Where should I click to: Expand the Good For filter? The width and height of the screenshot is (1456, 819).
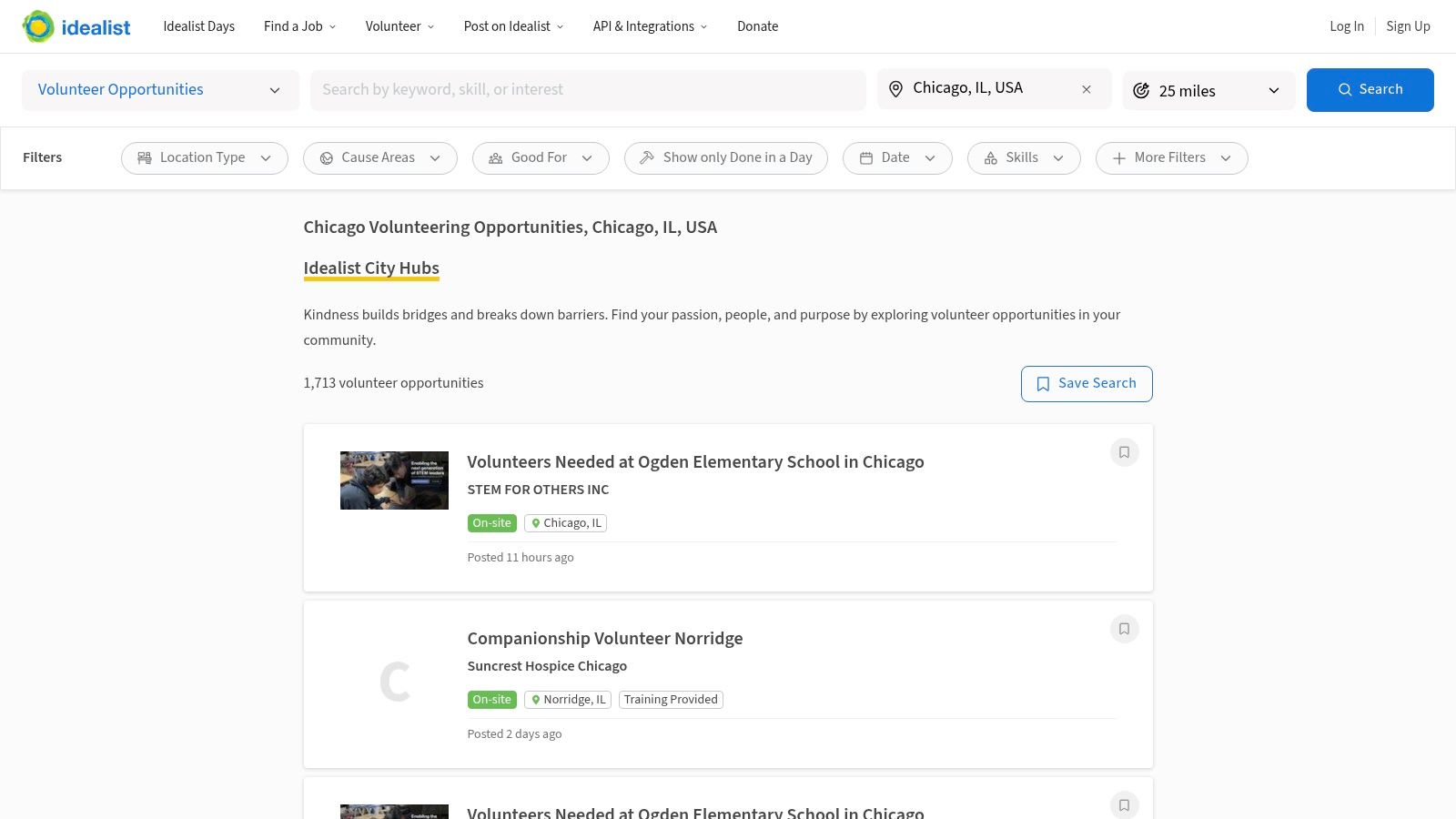coord(541,158)
